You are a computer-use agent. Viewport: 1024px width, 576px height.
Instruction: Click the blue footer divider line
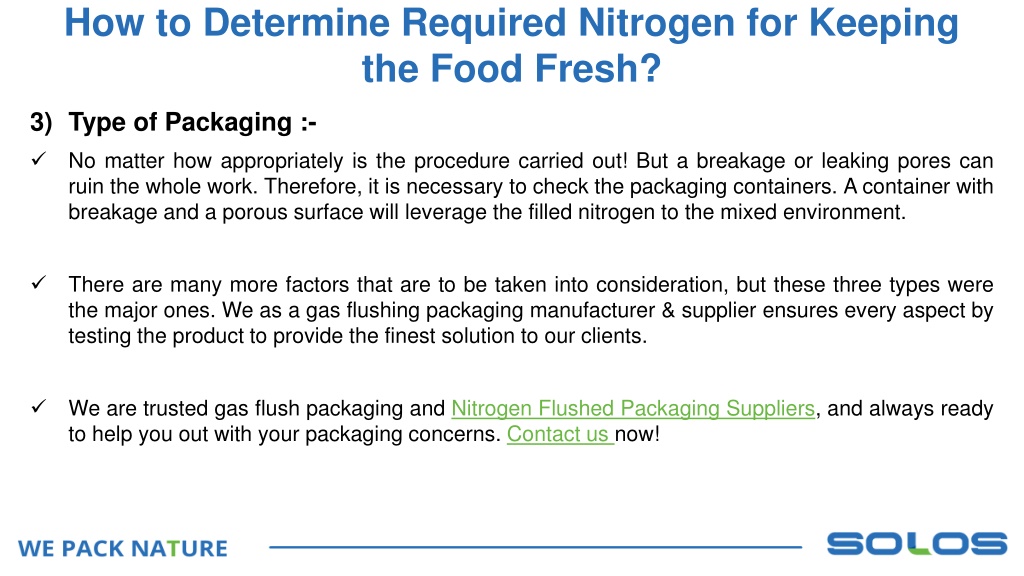[536, 547]
